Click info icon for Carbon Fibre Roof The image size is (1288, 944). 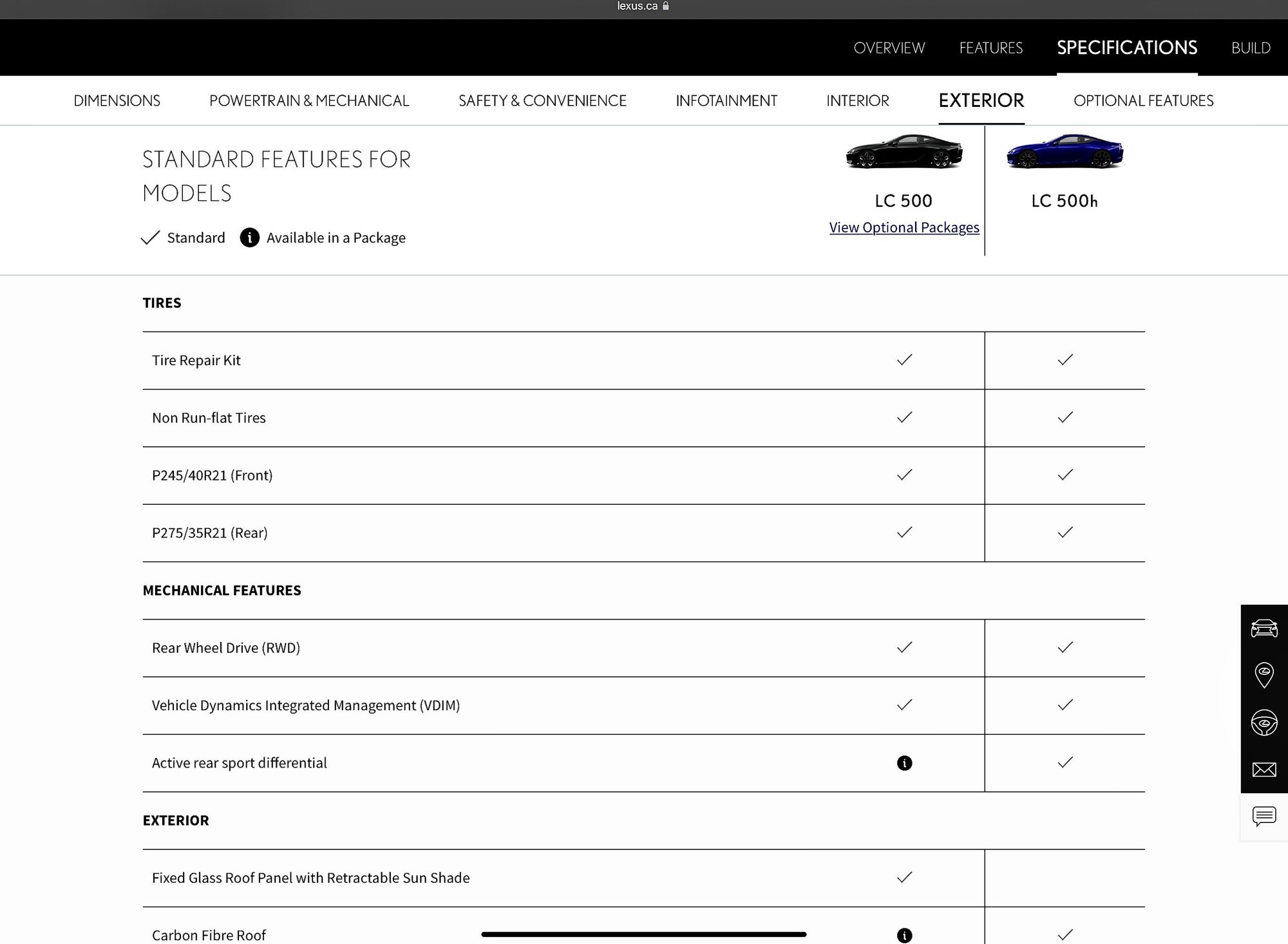pos(904,935)
